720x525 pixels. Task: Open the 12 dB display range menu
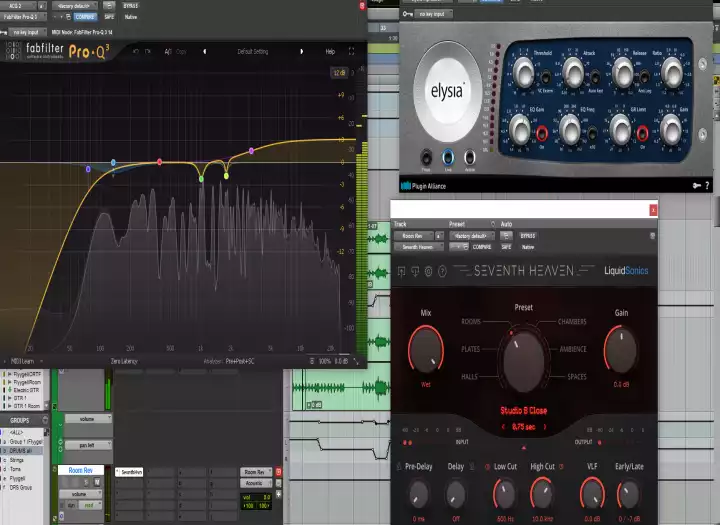339,73
